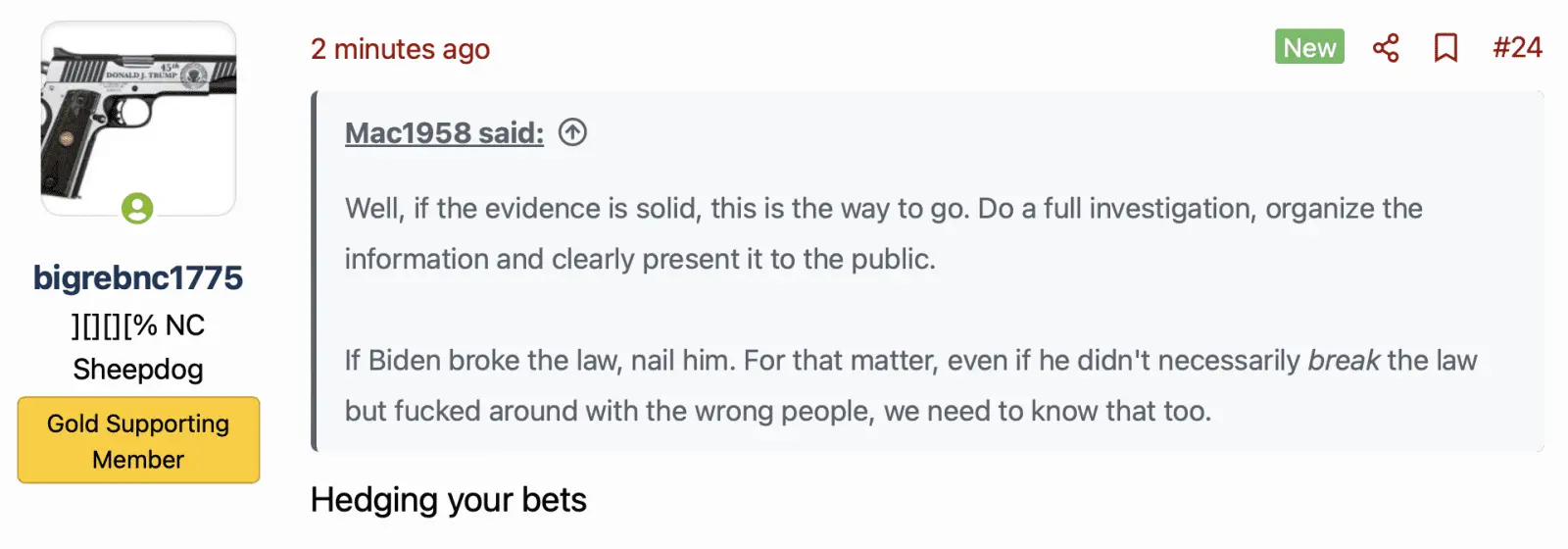Click the italicized word 'break' in the quote
Viewport: 1568px width, 549px height.
coord(1344,361)
